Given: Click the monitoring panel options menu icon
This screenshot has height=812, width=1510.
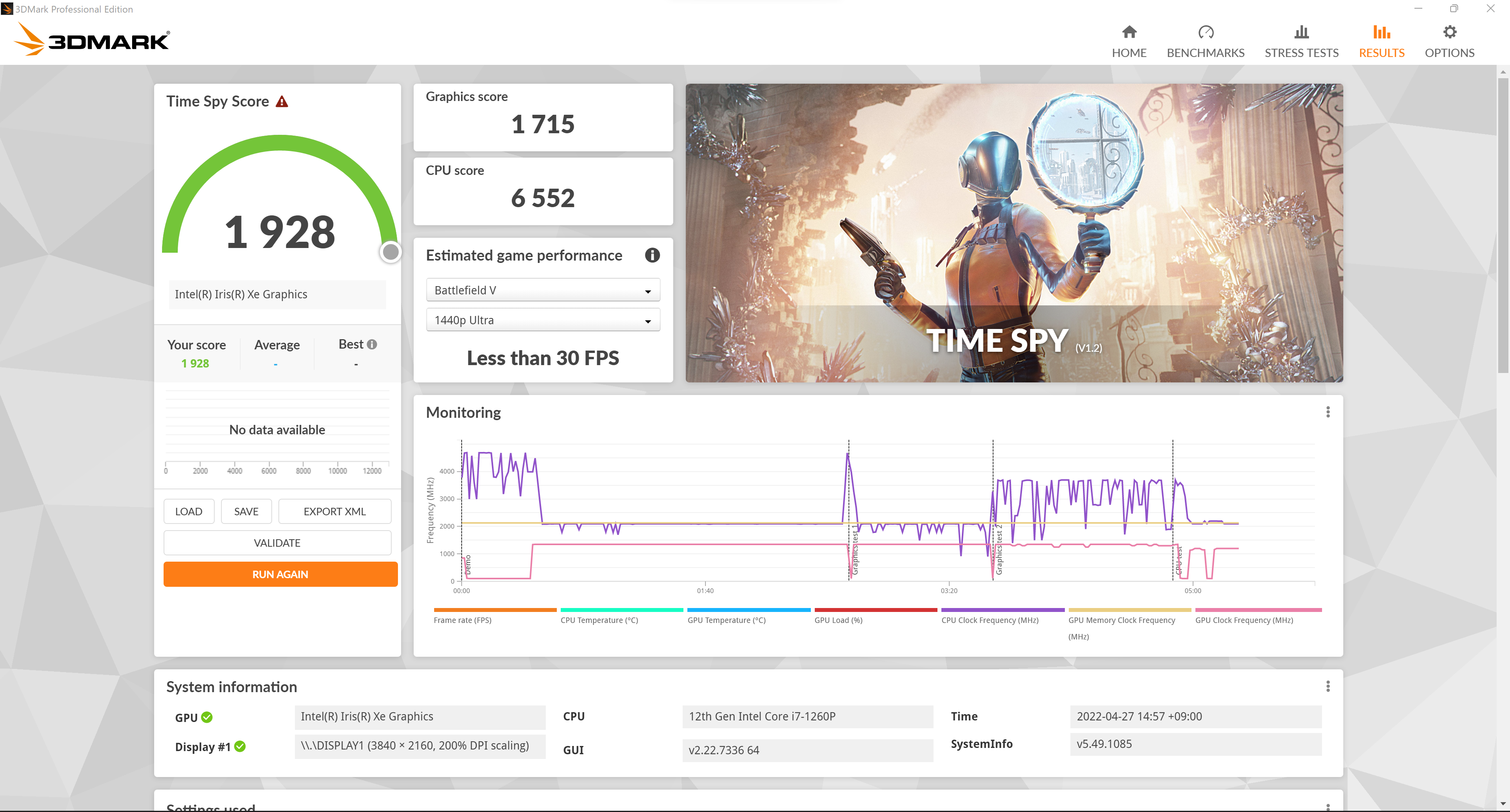Looking at the screenshot, I should click(x=1328, y=411).
